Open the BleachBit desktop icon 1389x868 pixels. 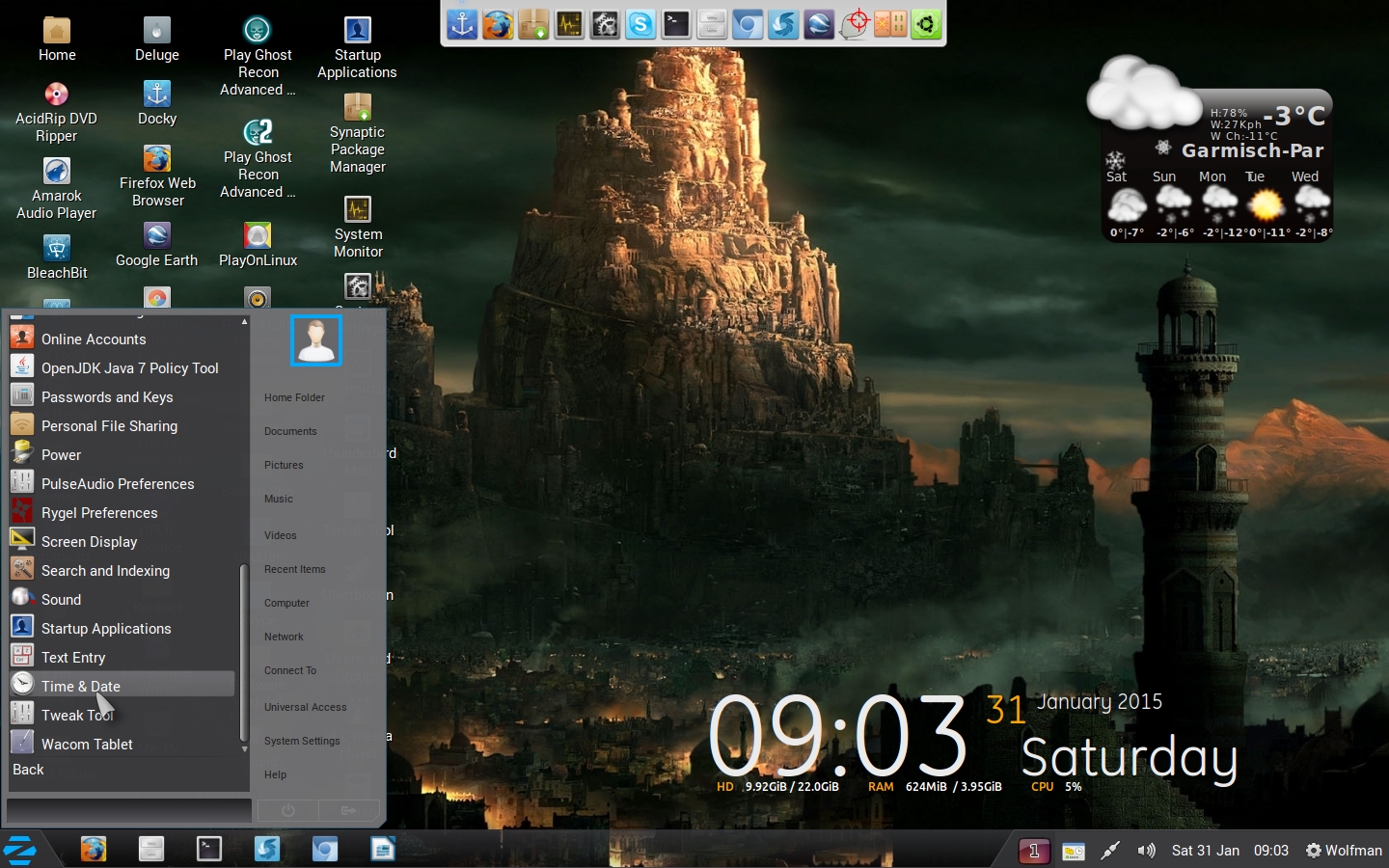[57, 257]
